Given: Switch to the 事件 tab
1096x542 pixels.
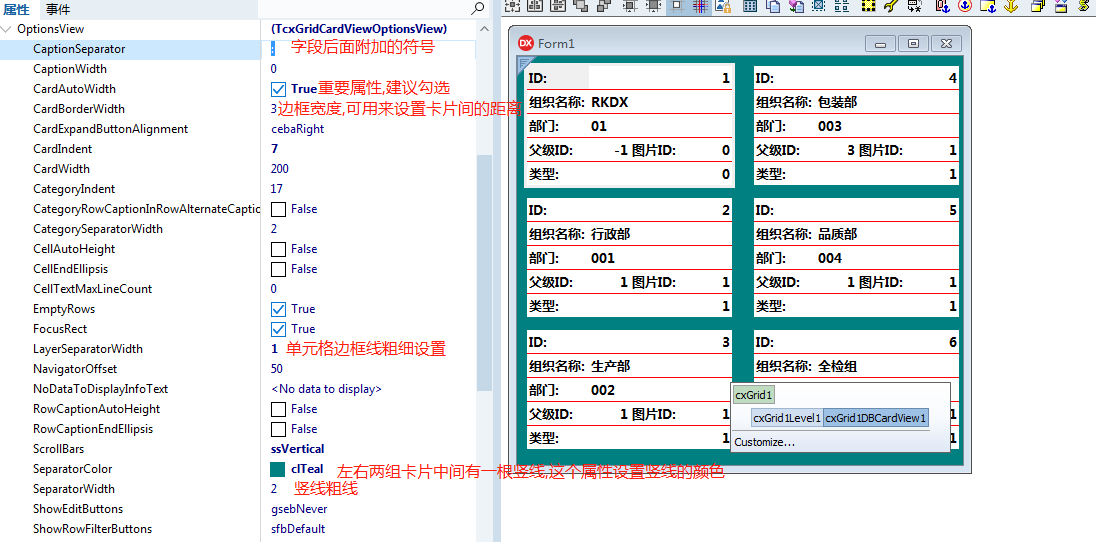Looking at the screenshot, I should [x=59, y=9].
